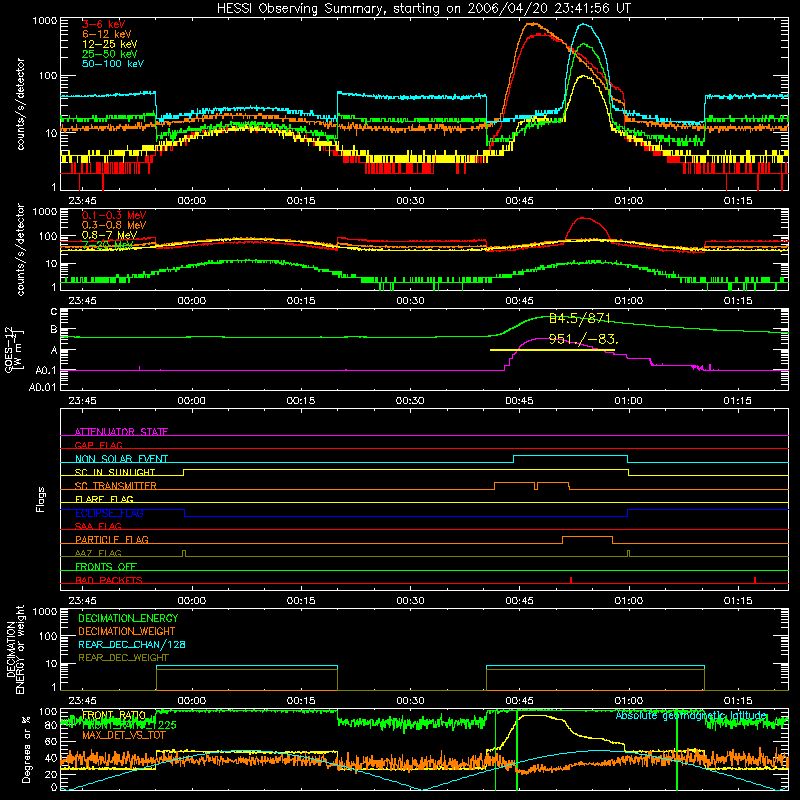Select the ECLIPSE_FLAG label
This screenshot has width=800, height=800.
[109, 513]
